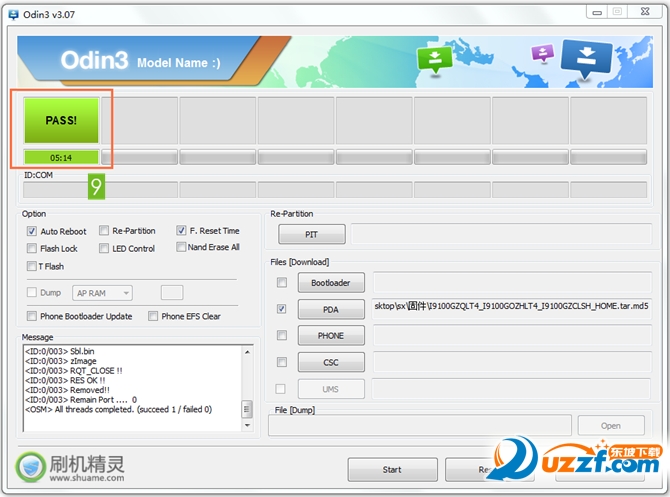Image resolution: width=670 pixels, height=497 pixels.
Task: Click the Start button
Action: coord(392,470)
